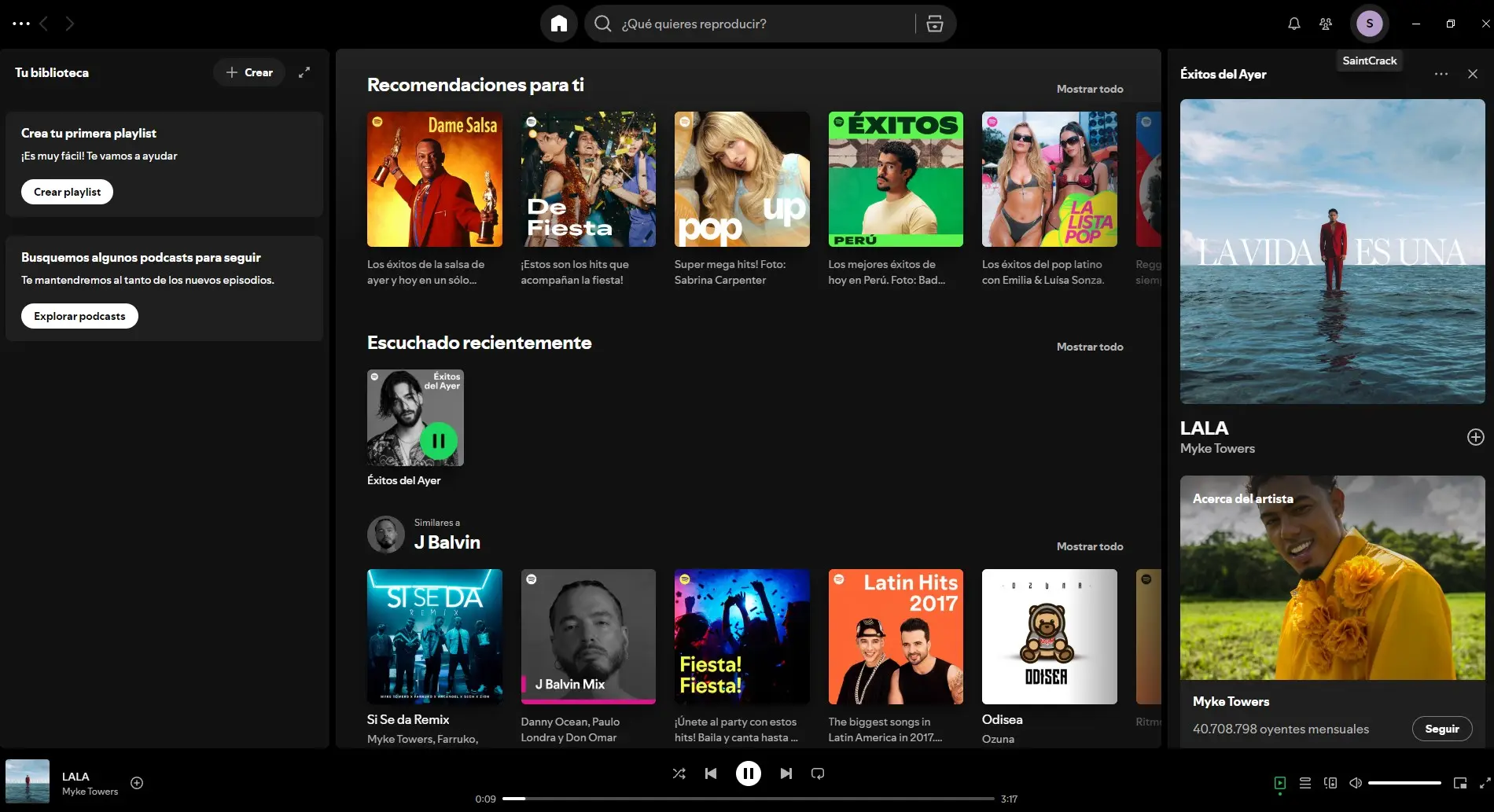Image resolution: width=1494 pixels, height=812 pixels.
Task: Open the notifications bell
Action: click(1293, 23)
